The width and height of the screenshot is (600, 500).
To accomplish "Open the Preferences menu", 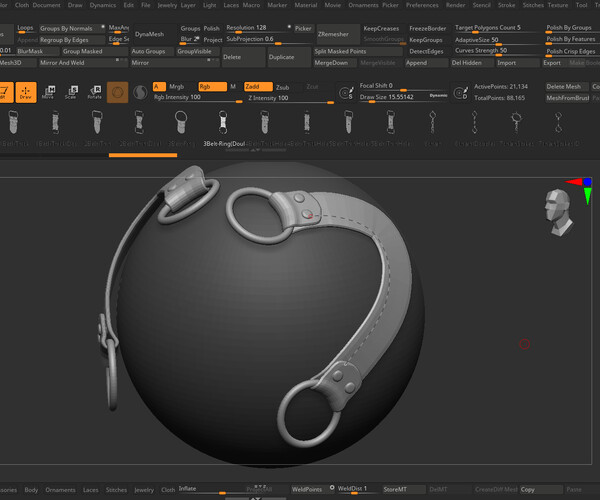I will (422, 5).
